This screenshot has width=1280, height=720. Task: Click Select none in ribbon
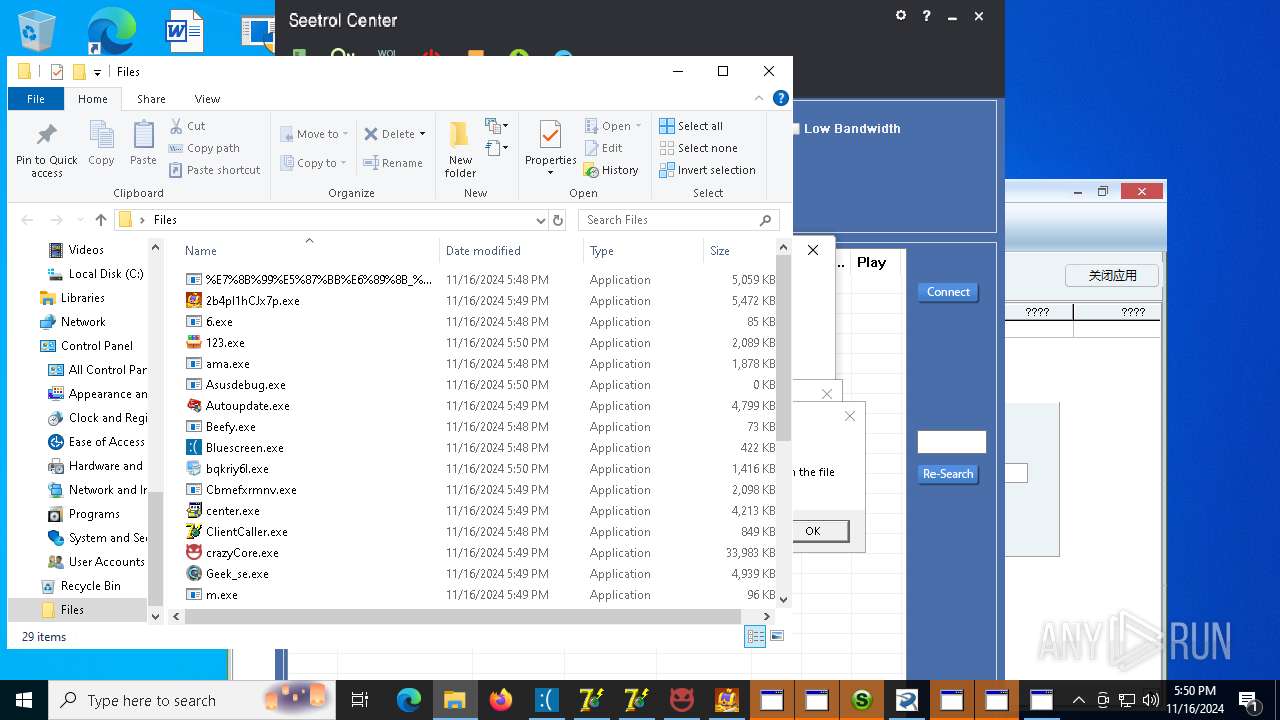click(x=698, y=148)
